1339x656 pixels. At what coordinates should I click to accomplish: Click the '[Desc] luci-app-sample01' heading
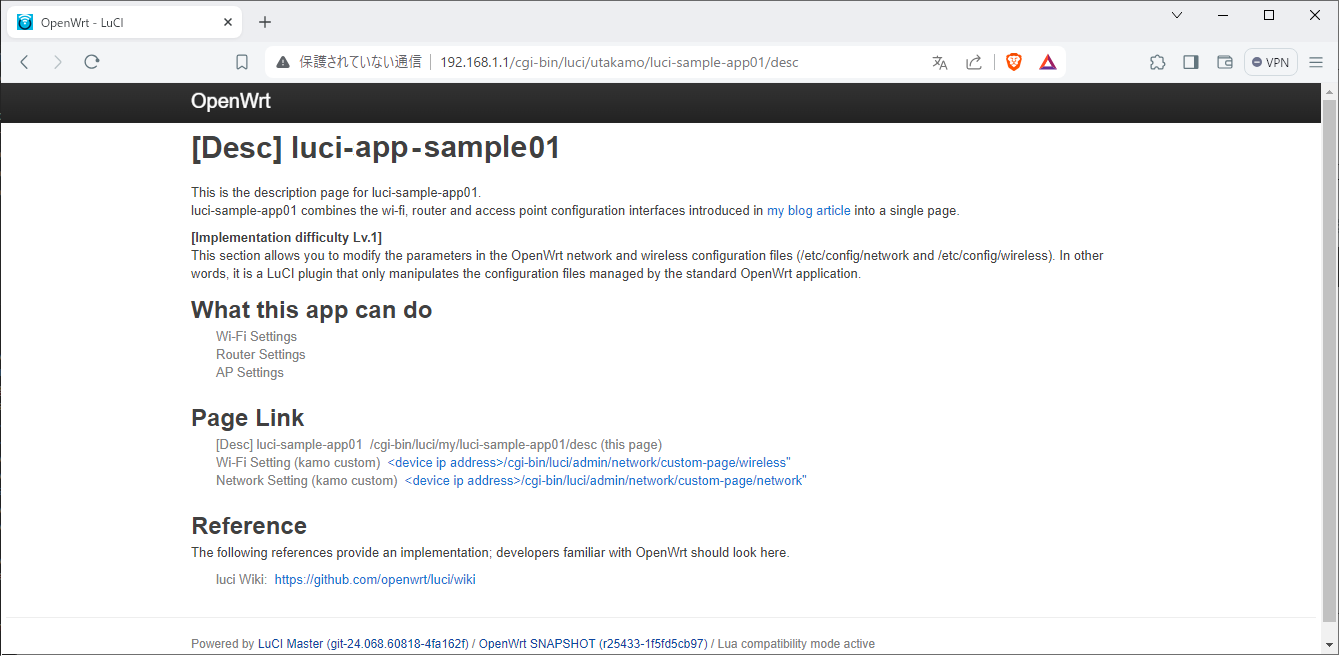pyautogui.click(x=375, y=148)
